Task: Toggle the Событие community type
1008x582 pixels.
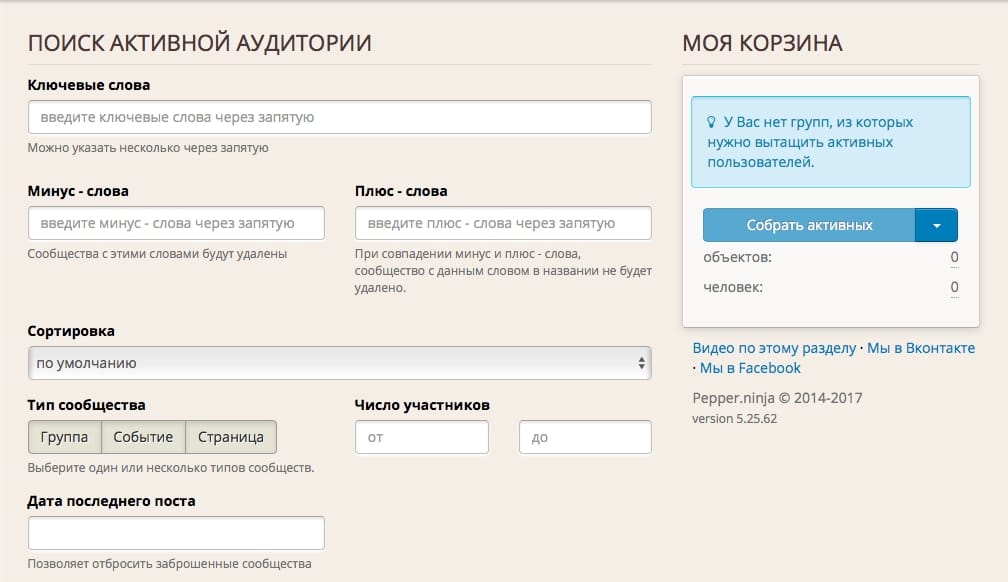Action: click(x=143, y=437)
